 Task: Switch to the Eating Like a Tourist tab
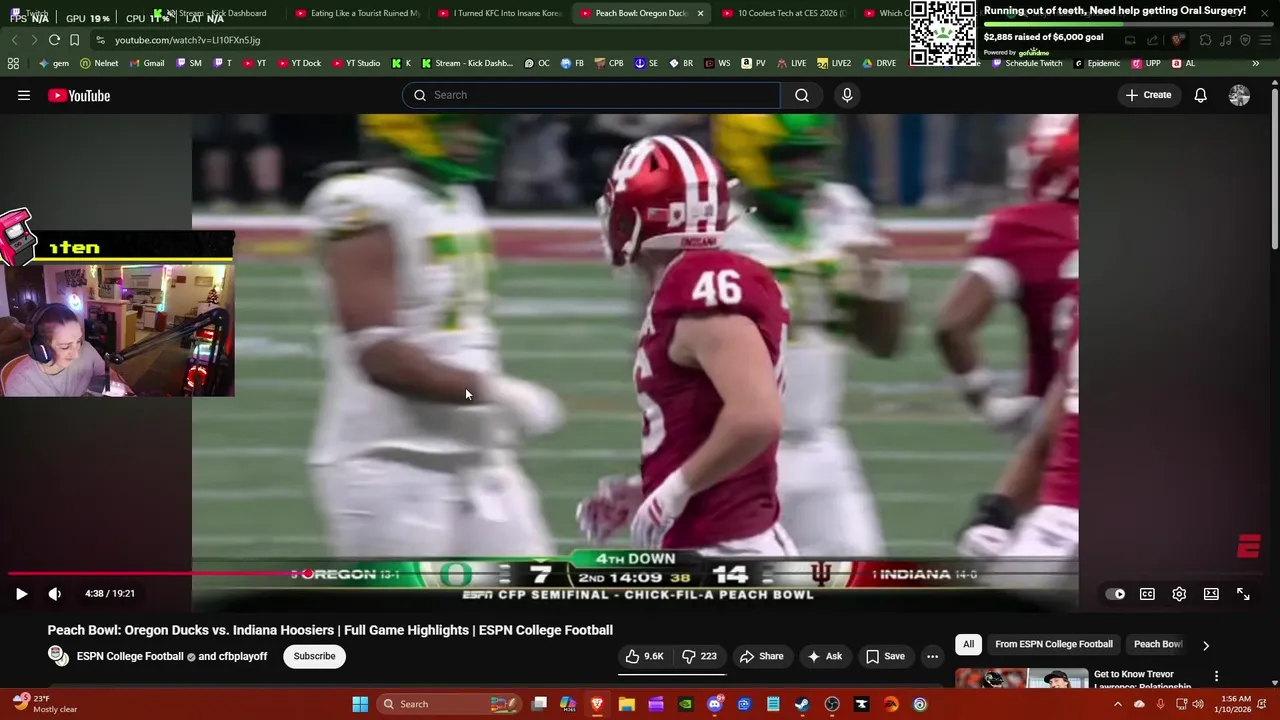[358, 13]
